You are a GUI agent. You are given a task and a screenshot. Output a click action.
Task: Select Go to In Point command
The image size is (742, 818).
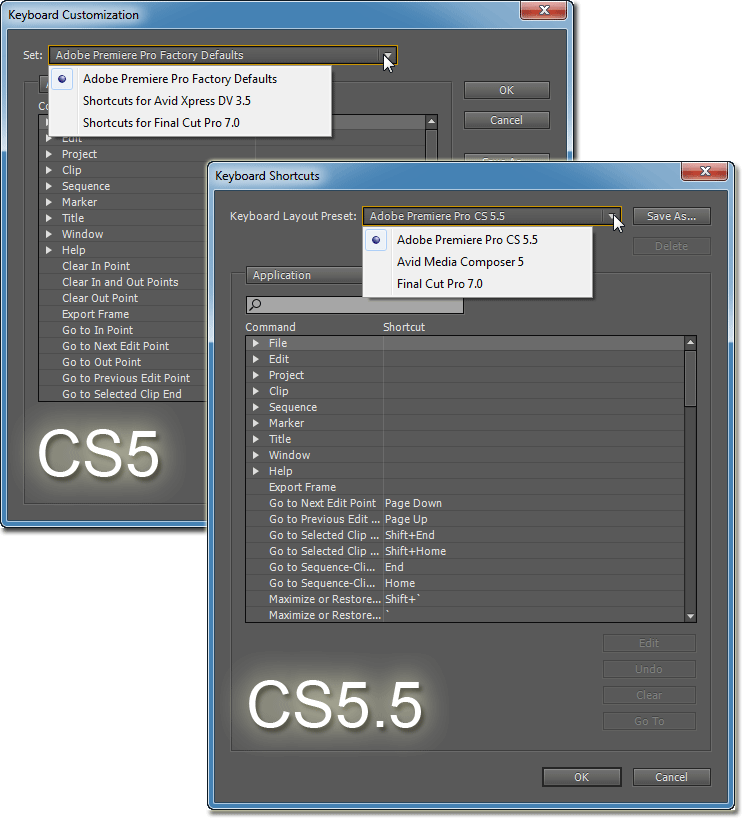(98, 330)
